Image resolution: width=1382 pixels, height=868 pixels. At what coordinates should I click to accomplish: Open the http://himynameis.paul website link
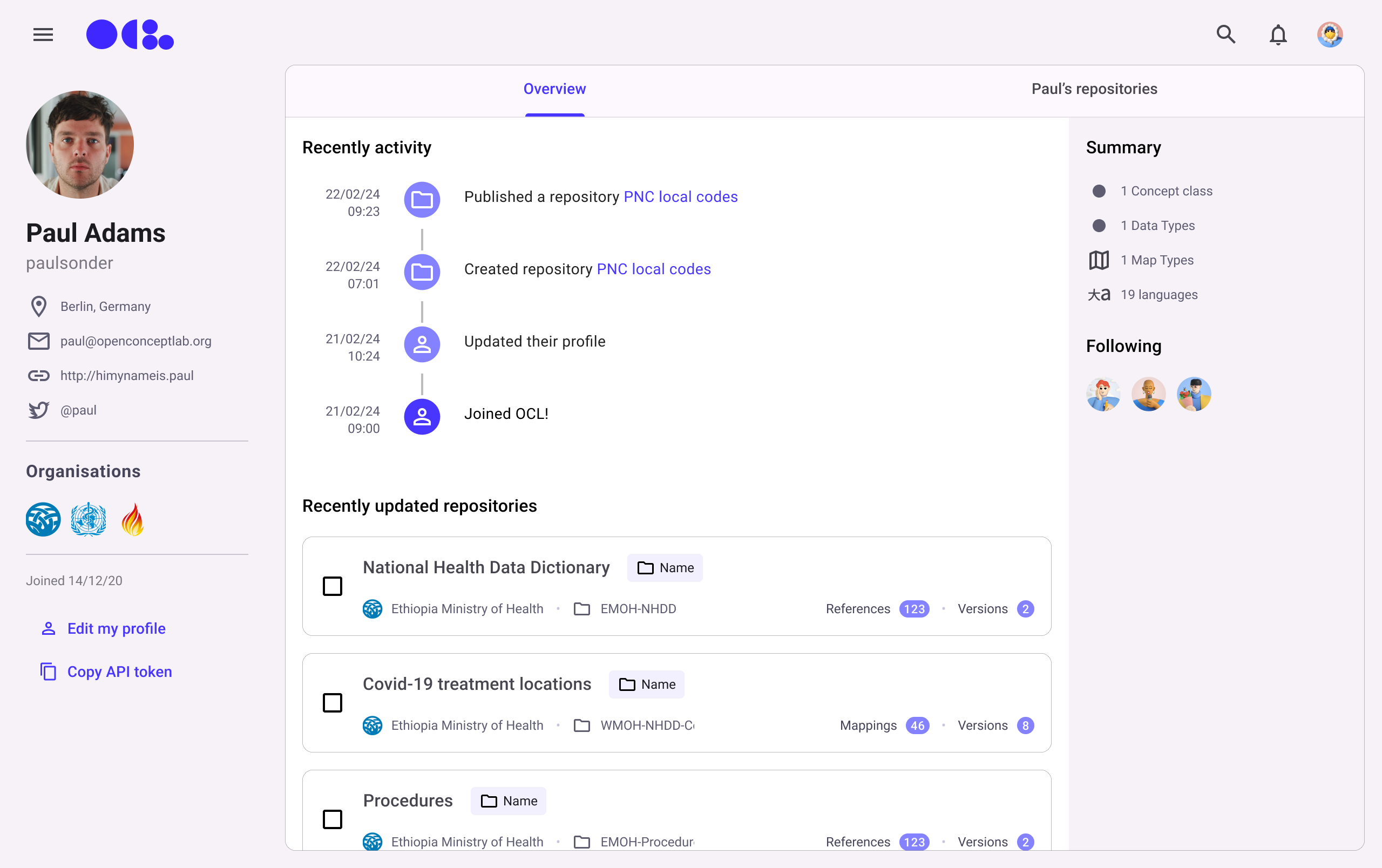(127, 376)
